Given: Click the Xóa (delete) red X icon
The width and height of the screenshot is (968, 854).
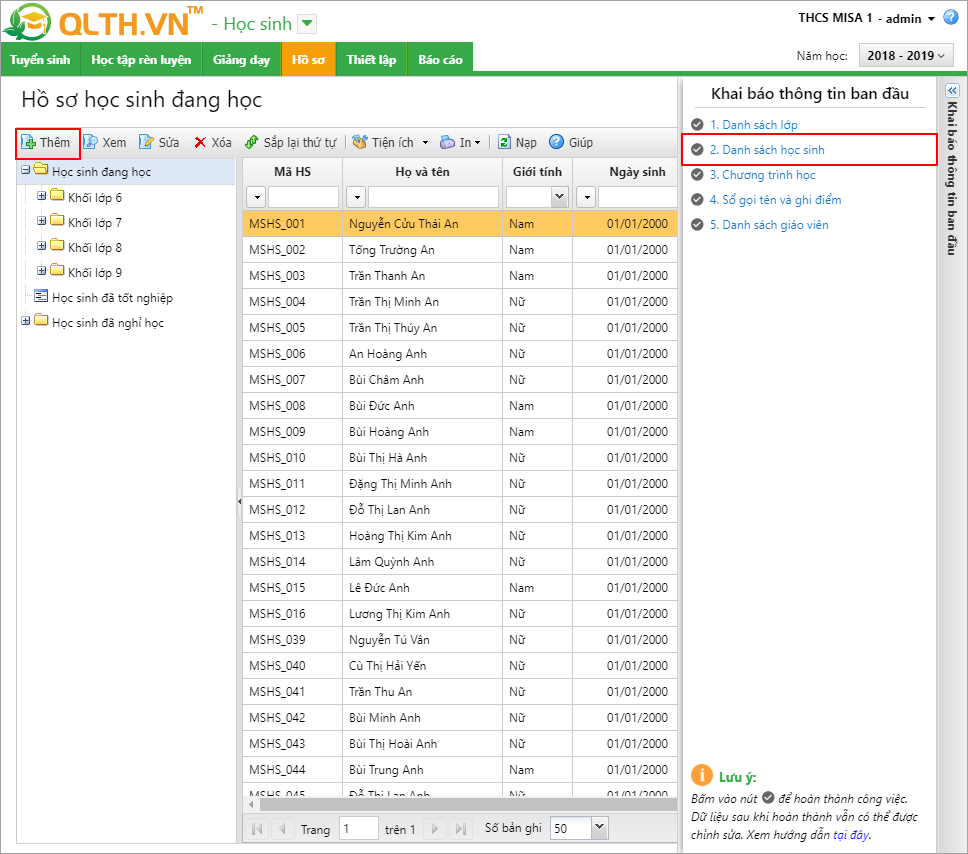Looking at the screenshot, I should (200, 143).
